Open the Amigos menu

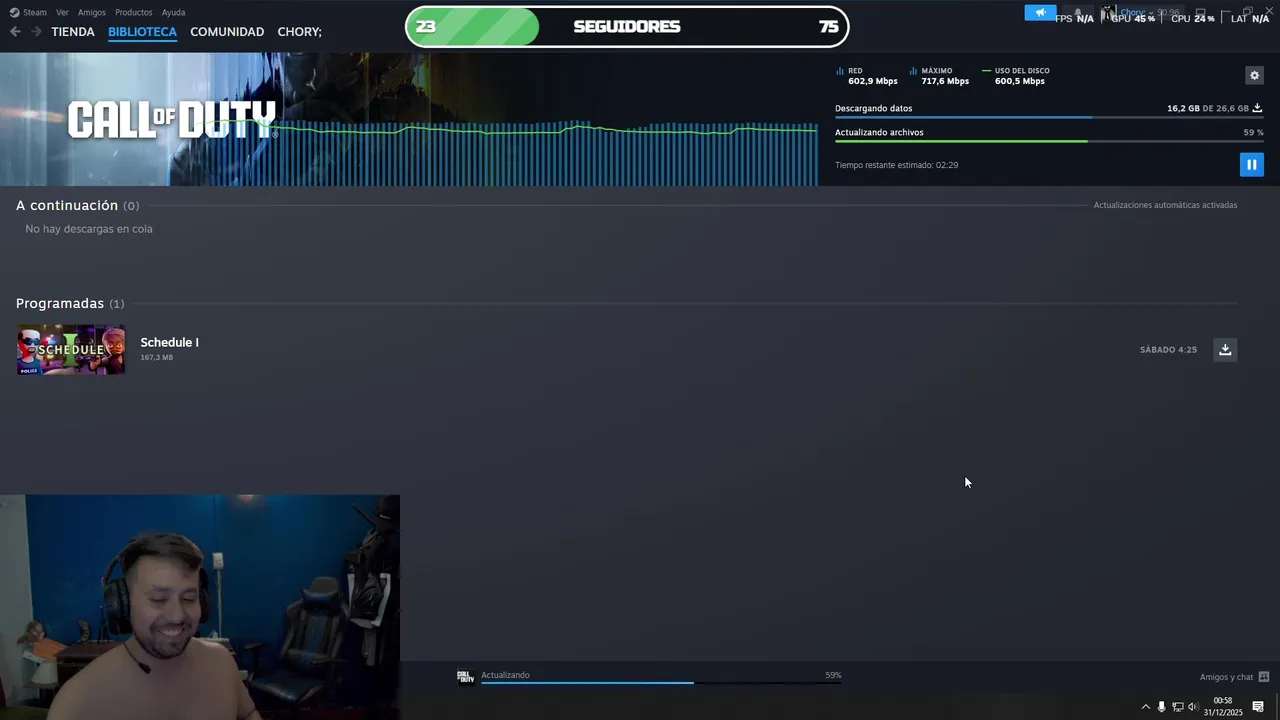(x=92, y=12)
